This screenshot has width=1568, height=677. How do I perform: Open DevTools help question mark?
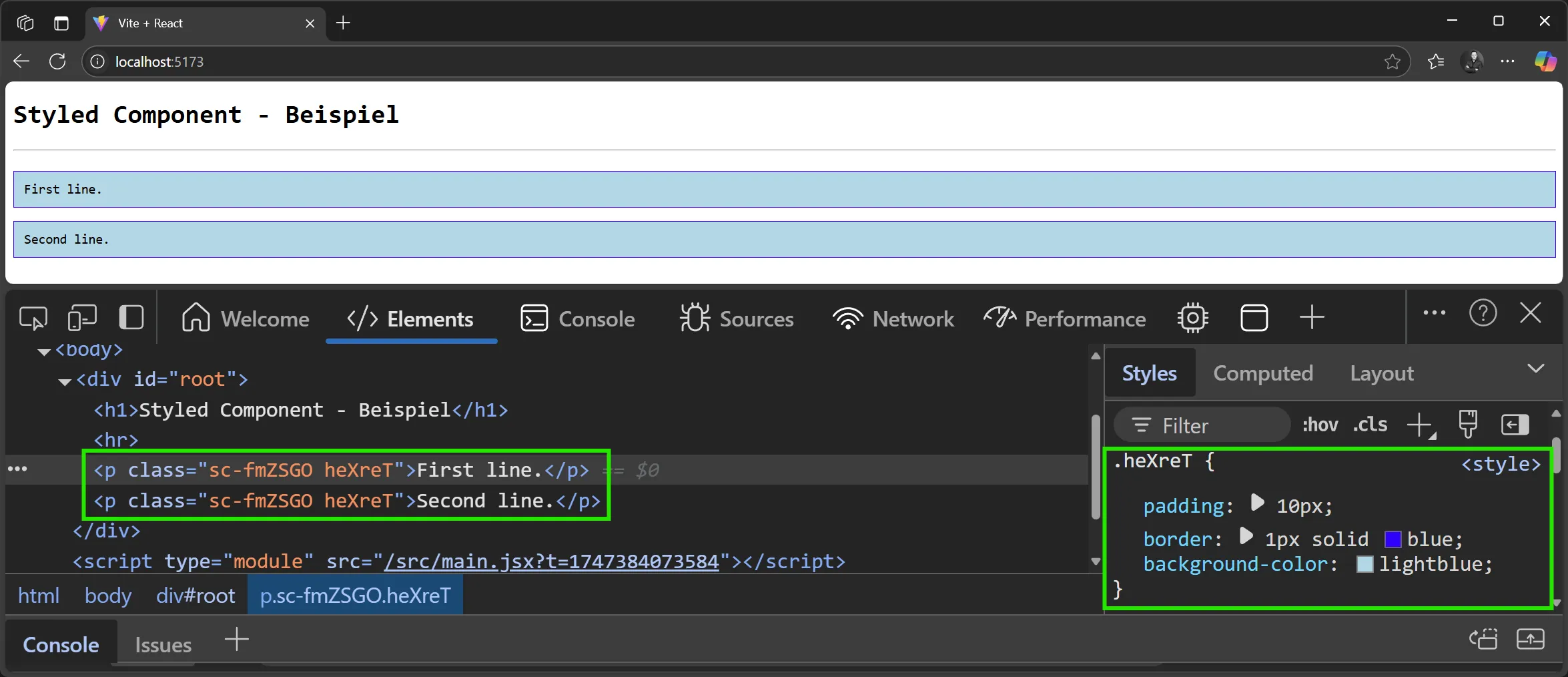tap(1483, 312)
